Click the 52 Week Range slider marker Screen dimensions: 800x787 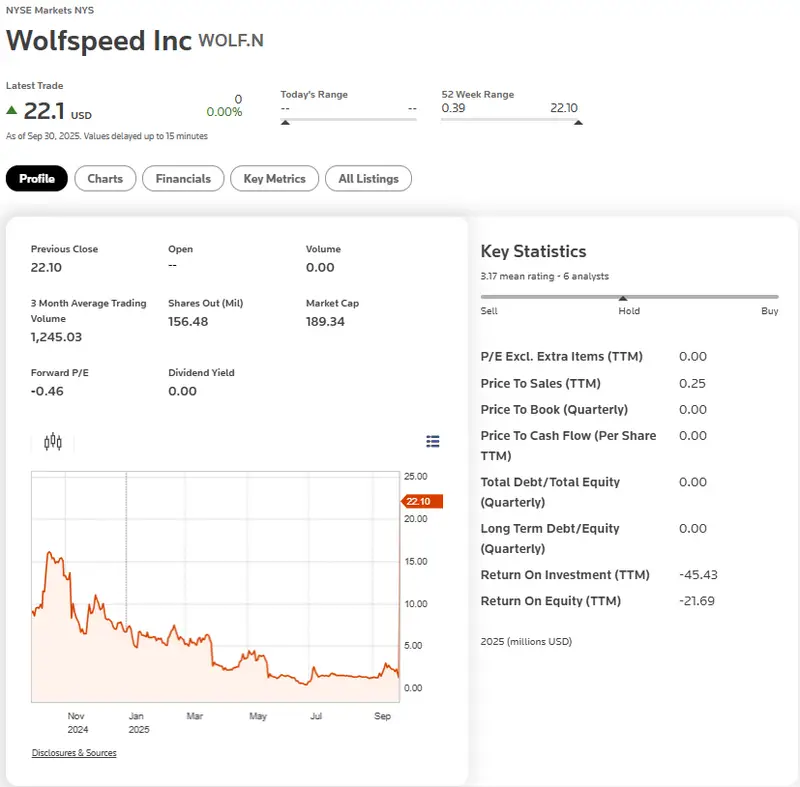pos(578,121)
